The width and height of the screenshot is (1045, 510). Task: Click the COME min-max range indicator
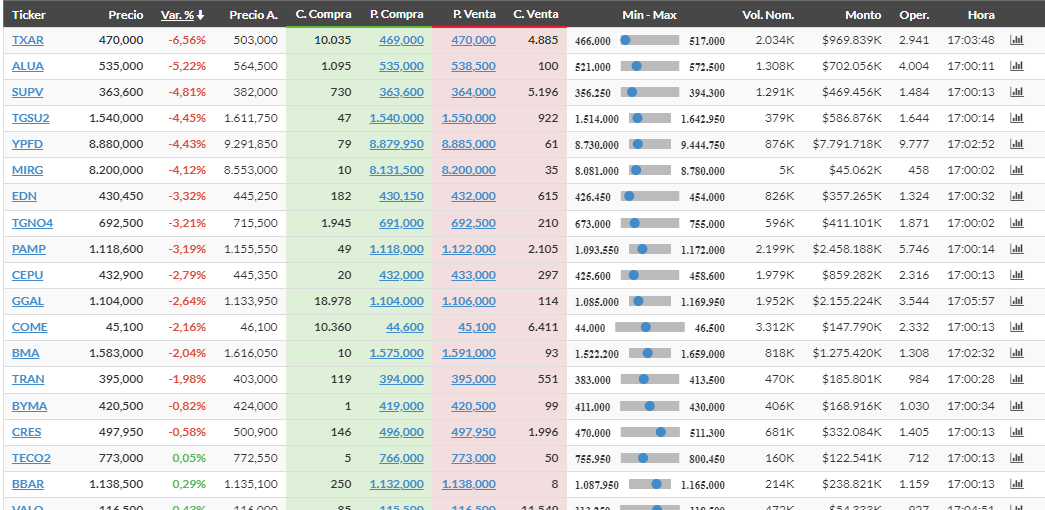tap(650, 327)
